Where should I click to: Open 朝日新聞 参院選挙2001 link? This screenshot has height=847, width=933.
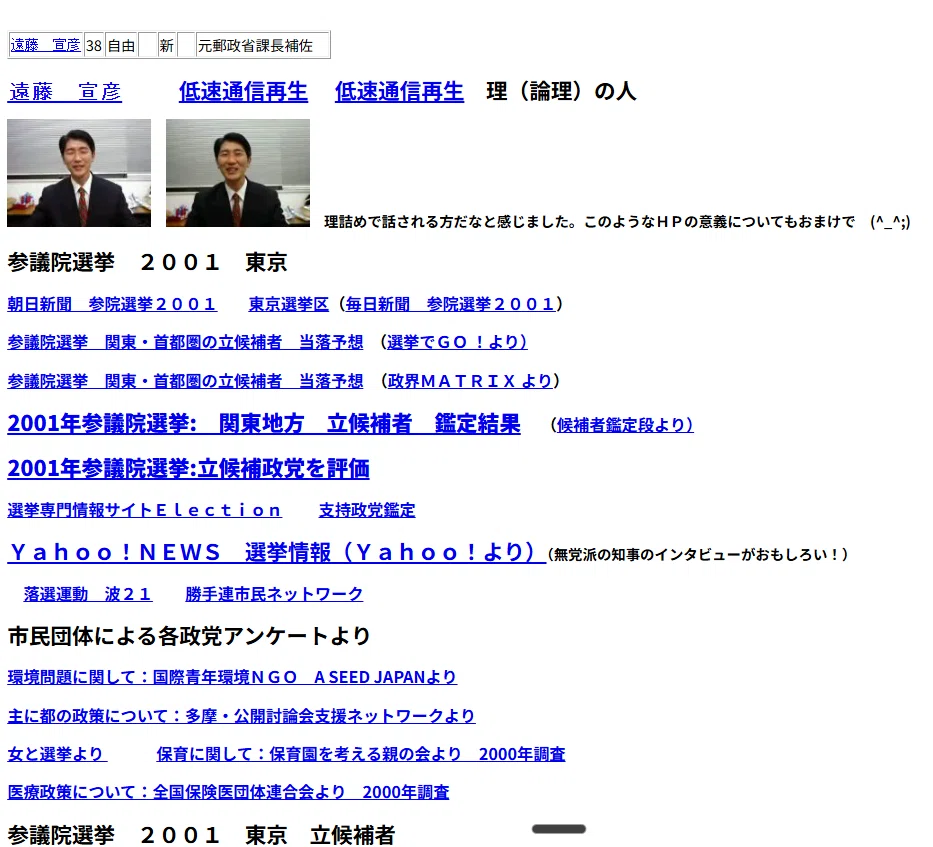point(112,304)
